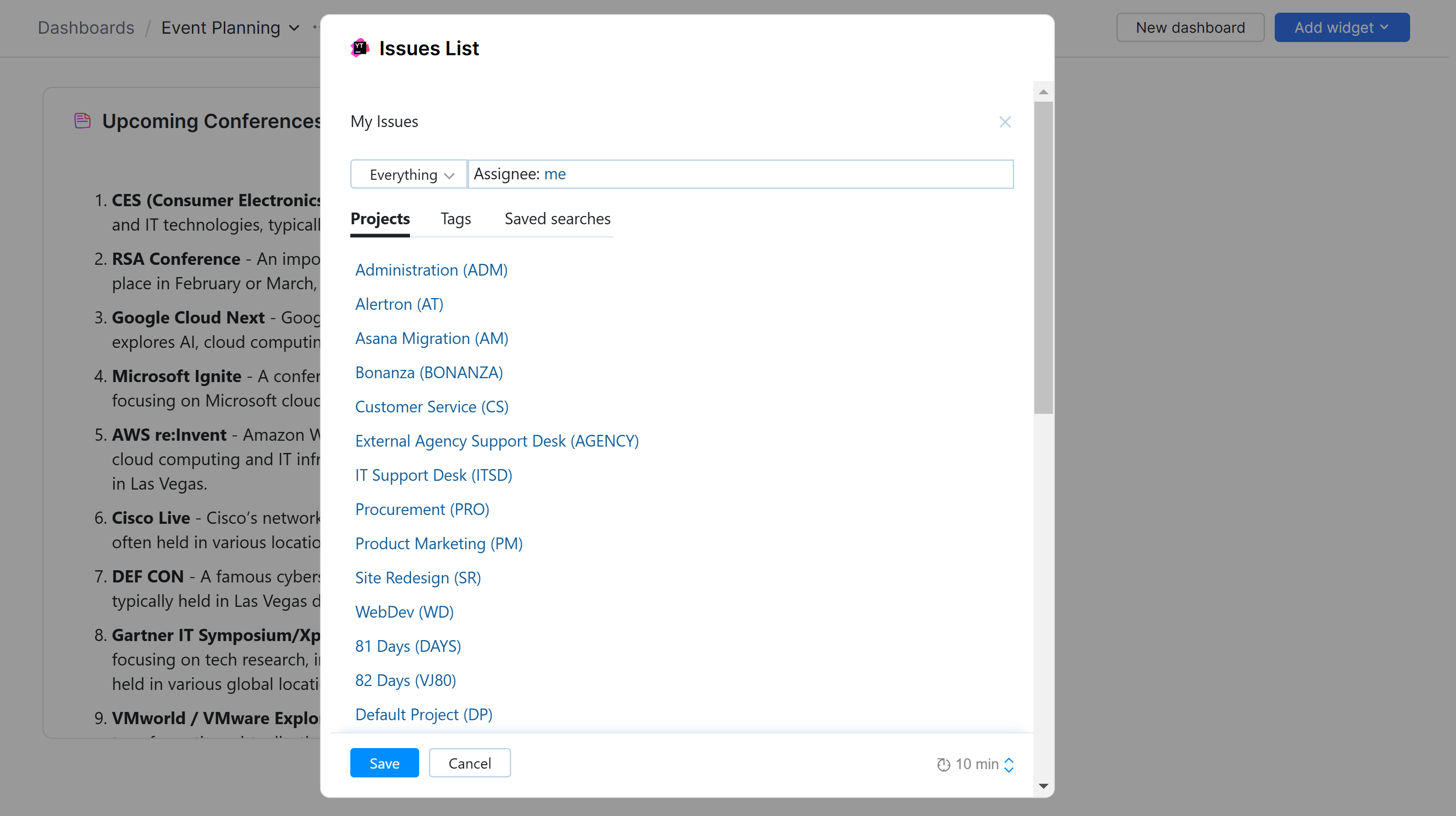Select the Administration (ADM) project

click(x=431, y=270)
